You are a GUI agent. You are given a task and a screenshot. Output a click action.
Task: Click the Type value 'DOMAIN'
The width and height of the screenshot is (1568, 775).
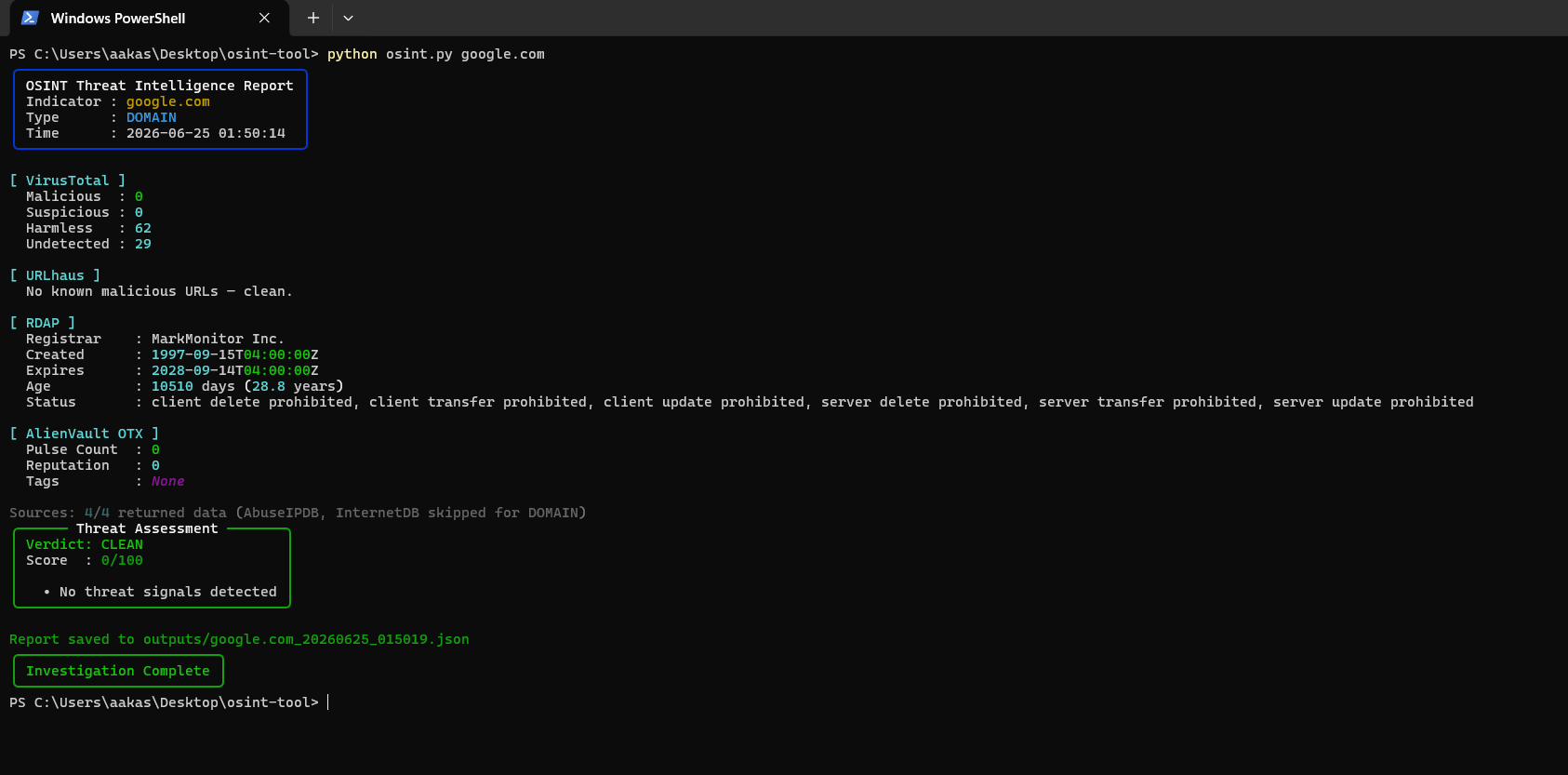(x=152, y=117)
